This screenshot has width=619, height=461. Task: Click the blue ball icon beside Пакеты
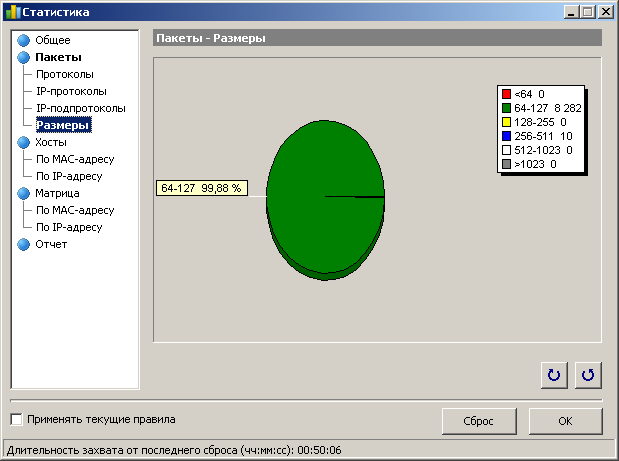[x=24, y=57]
